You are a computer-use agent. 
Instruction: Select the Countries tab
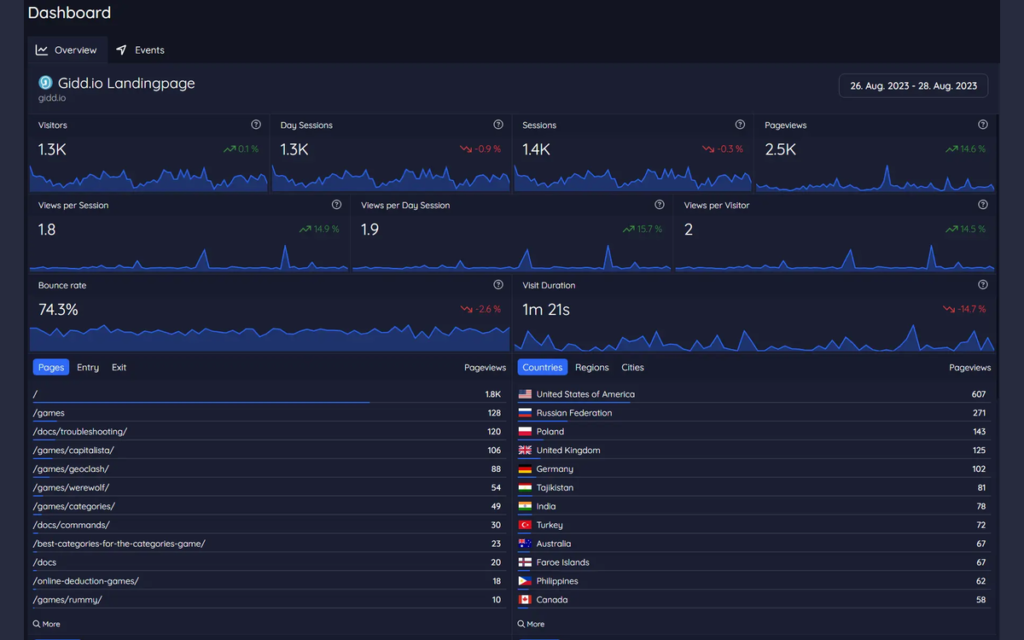542,367
